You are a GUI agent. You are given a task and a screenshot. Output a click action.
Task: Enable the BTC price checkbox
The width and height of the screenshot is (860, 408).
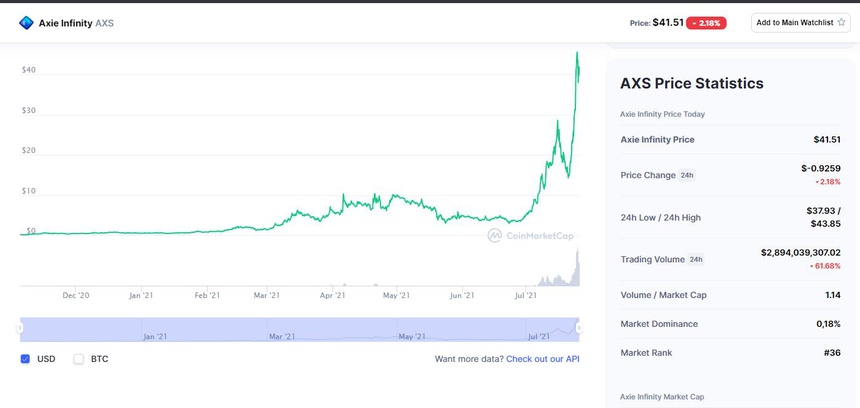[79, 358]
